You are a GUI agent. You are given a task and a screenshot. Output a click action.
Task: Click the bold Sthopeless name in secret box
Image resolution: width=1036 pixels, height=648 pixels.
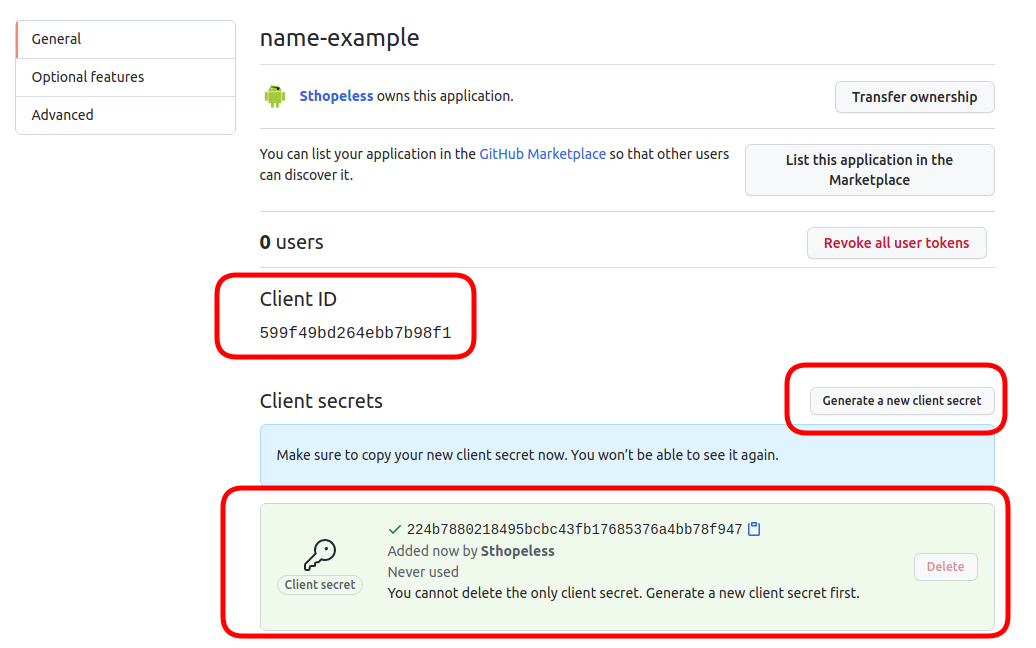click(x=517, y=552)
